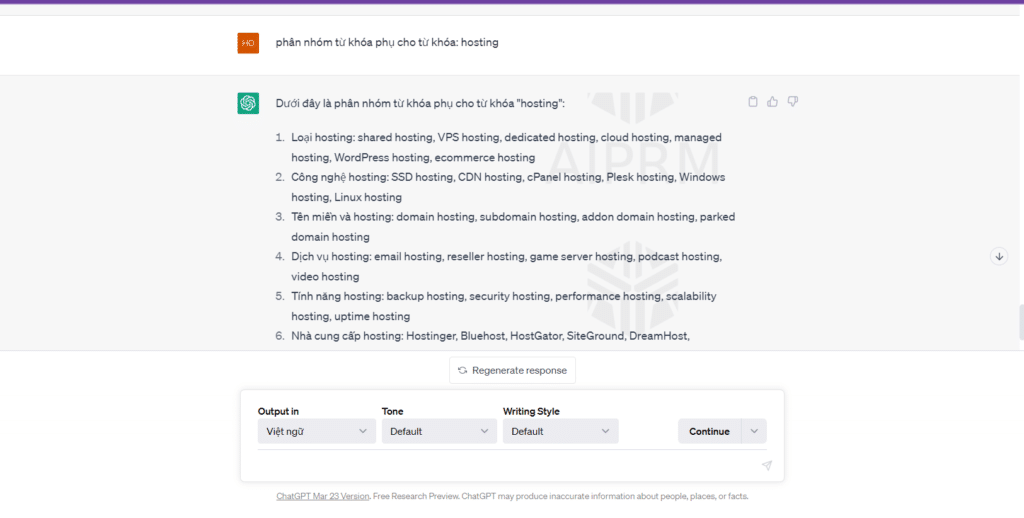Open the dropdown arrow beside Continue
This screenshot has width=1024, height=518.
[x=754, y=431]
